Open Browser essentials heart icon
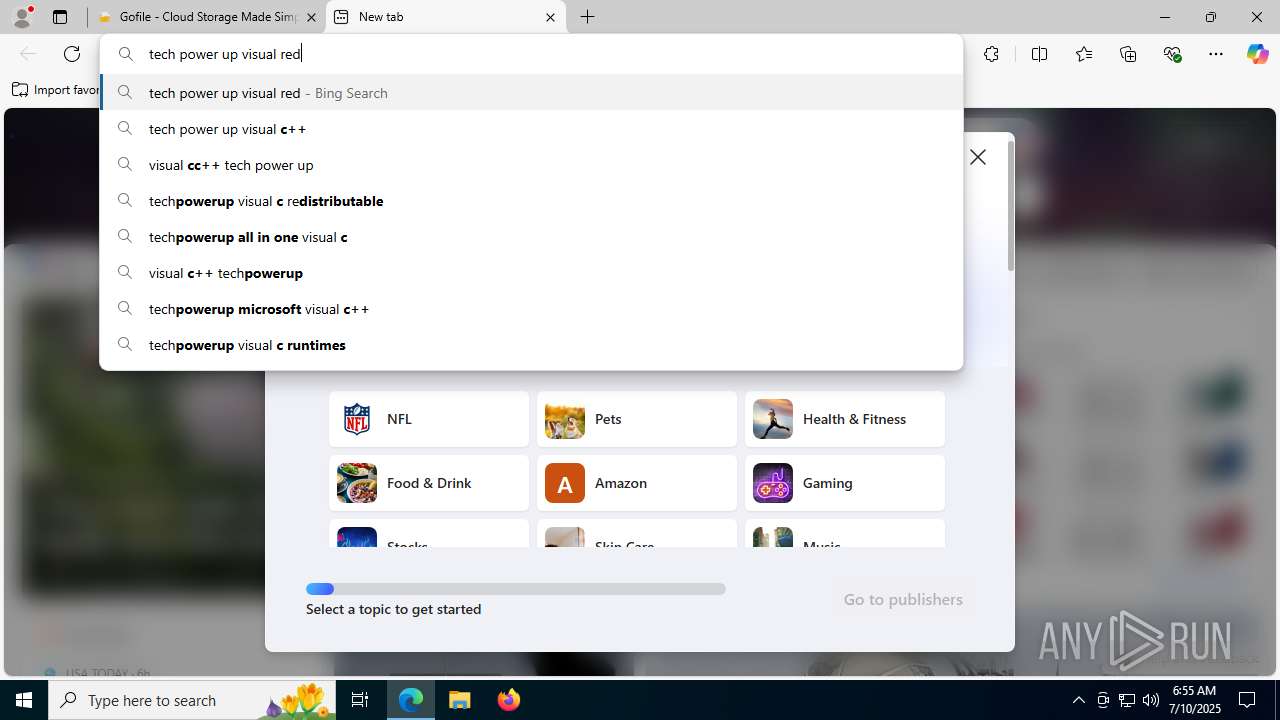 click(1172, 54)
